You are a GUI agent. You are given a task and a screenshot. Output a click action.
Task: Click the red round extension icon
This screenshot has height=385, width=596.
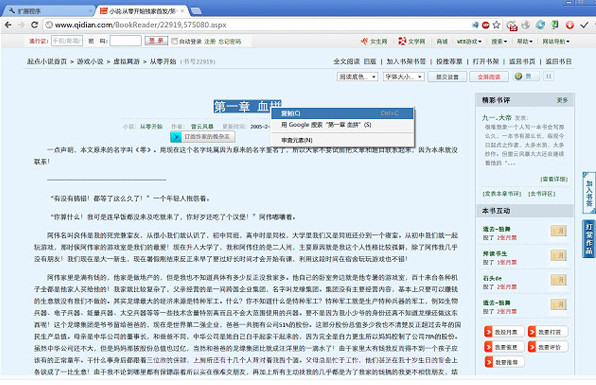pyautogui.click(x=569, y=25)
